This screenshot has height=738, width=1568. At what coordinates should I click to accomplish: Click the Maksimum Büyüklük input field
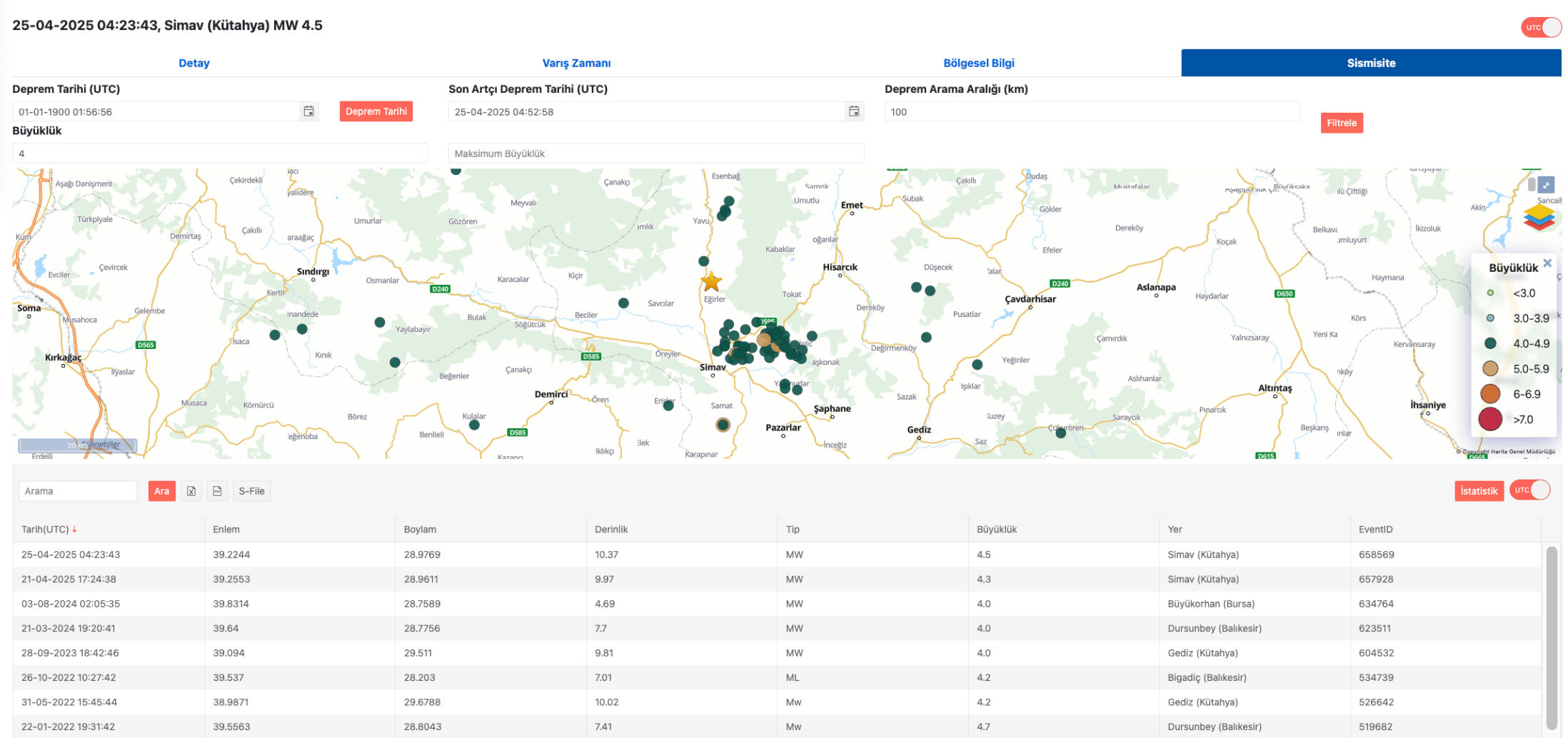pos(655,153)
